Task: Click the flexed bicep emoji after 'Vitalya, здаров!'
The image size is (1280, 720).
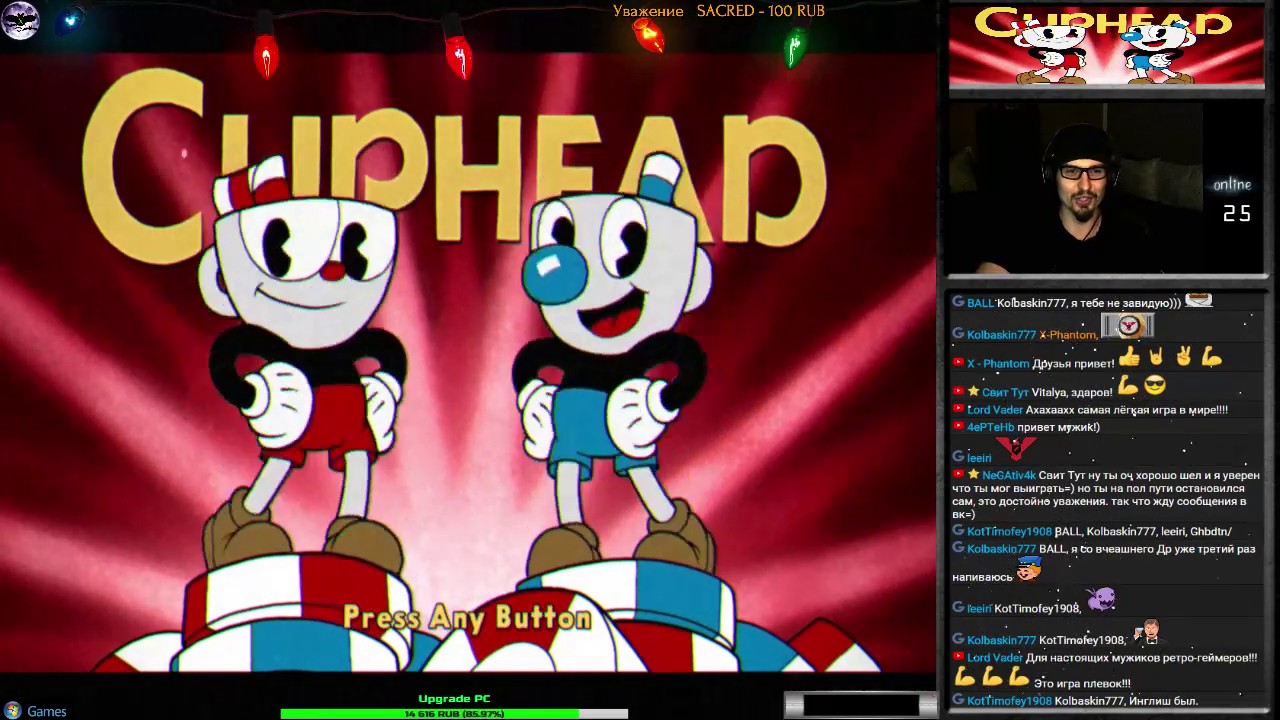Action: [1128, 385]
